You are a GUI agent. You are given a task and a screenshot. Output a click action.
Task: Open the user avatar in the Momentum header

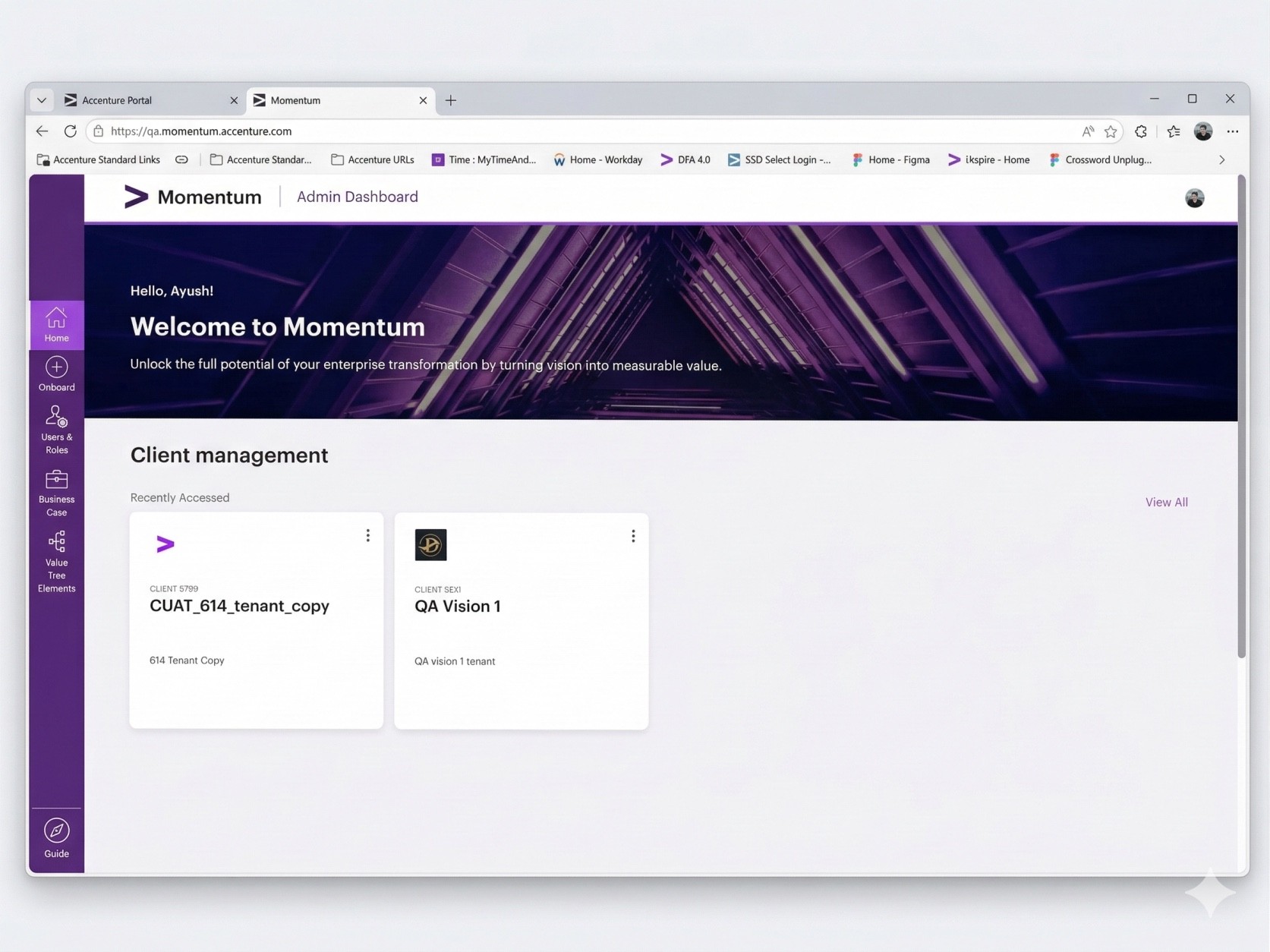click(1194, 198)
